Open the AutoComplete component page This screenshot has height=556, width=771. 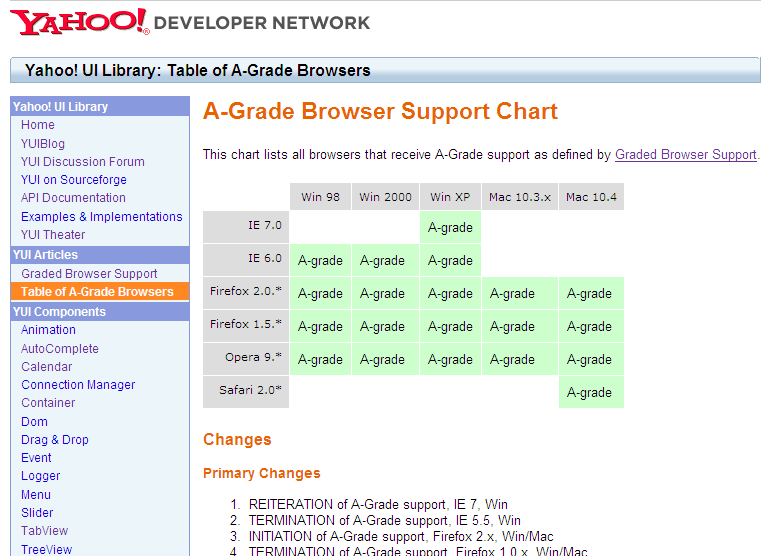pos(60,349)
